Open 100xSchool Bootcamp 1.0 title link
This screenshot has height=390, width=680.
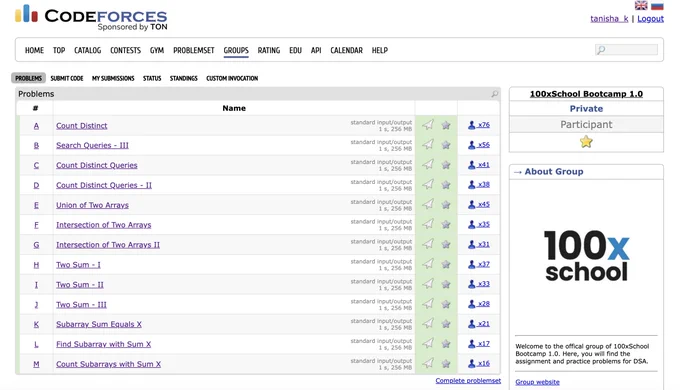(586, 94)
